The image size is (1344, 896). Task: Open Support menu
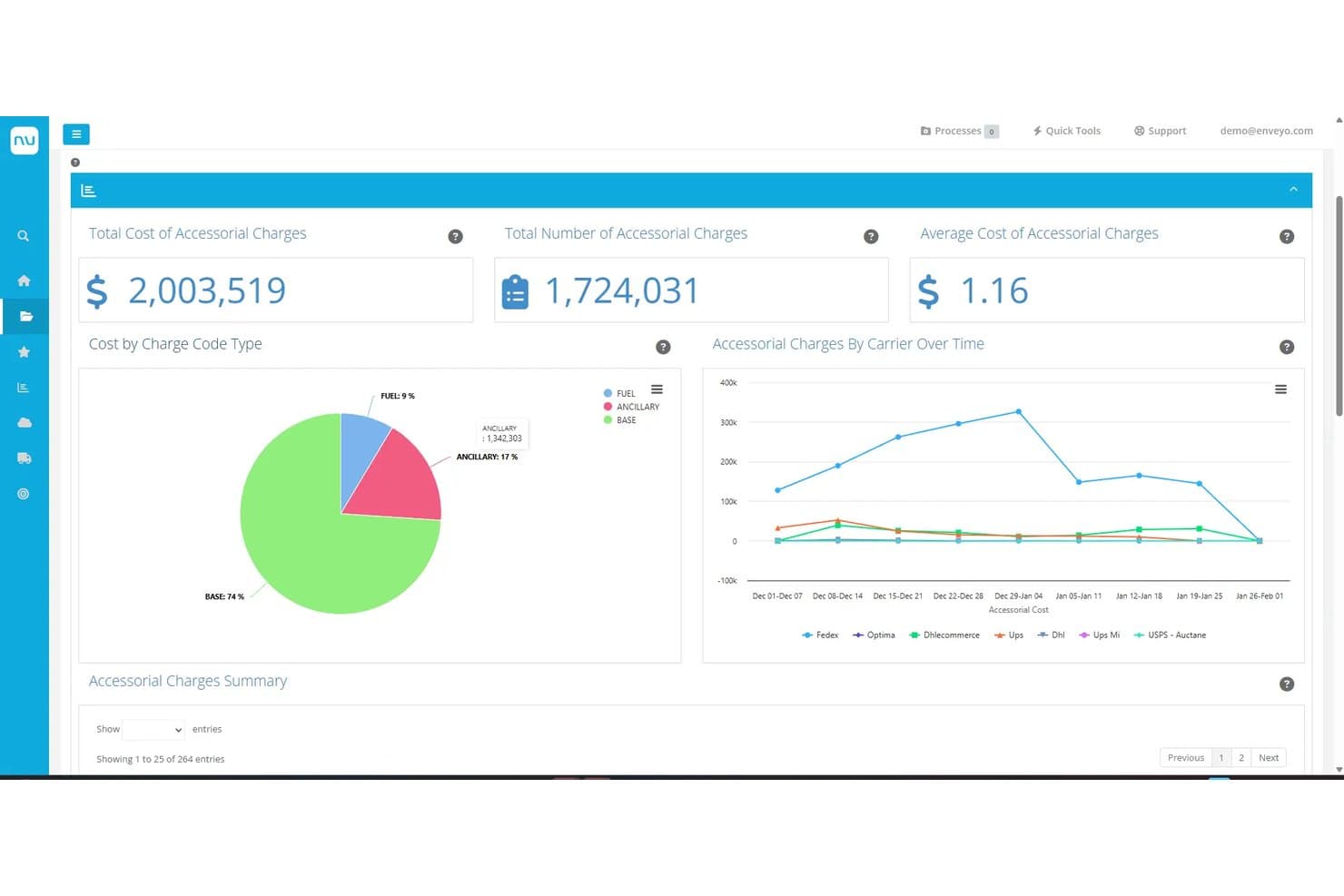point(1160,131)
